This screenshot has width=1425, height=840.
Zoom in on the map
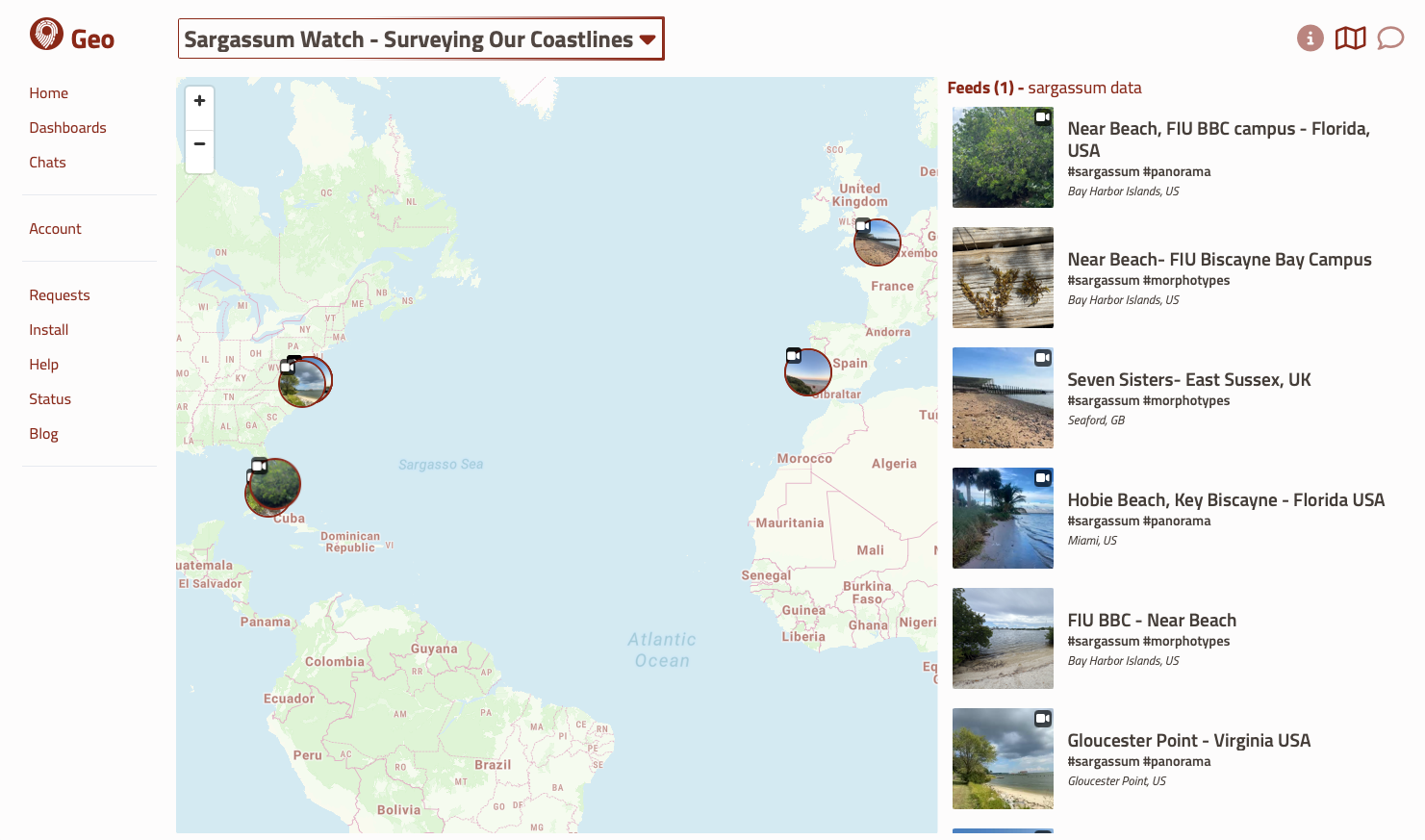tap(199, 101)
